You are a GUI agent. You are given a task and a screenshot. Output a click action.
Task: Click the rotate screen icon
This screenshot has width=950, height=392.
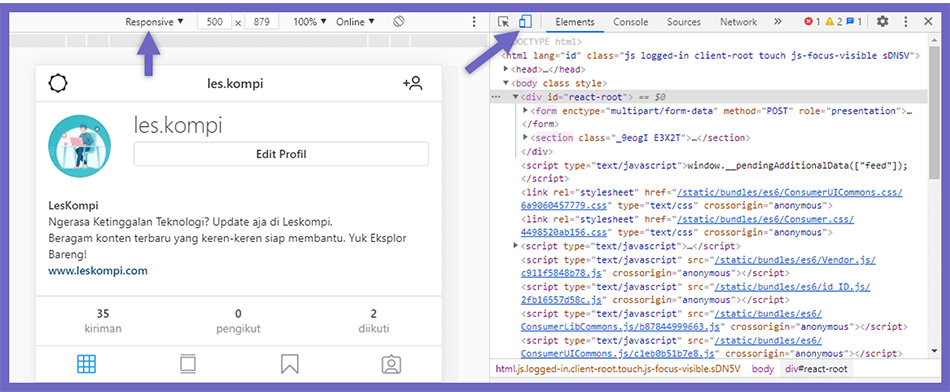(x=398, y=22)
